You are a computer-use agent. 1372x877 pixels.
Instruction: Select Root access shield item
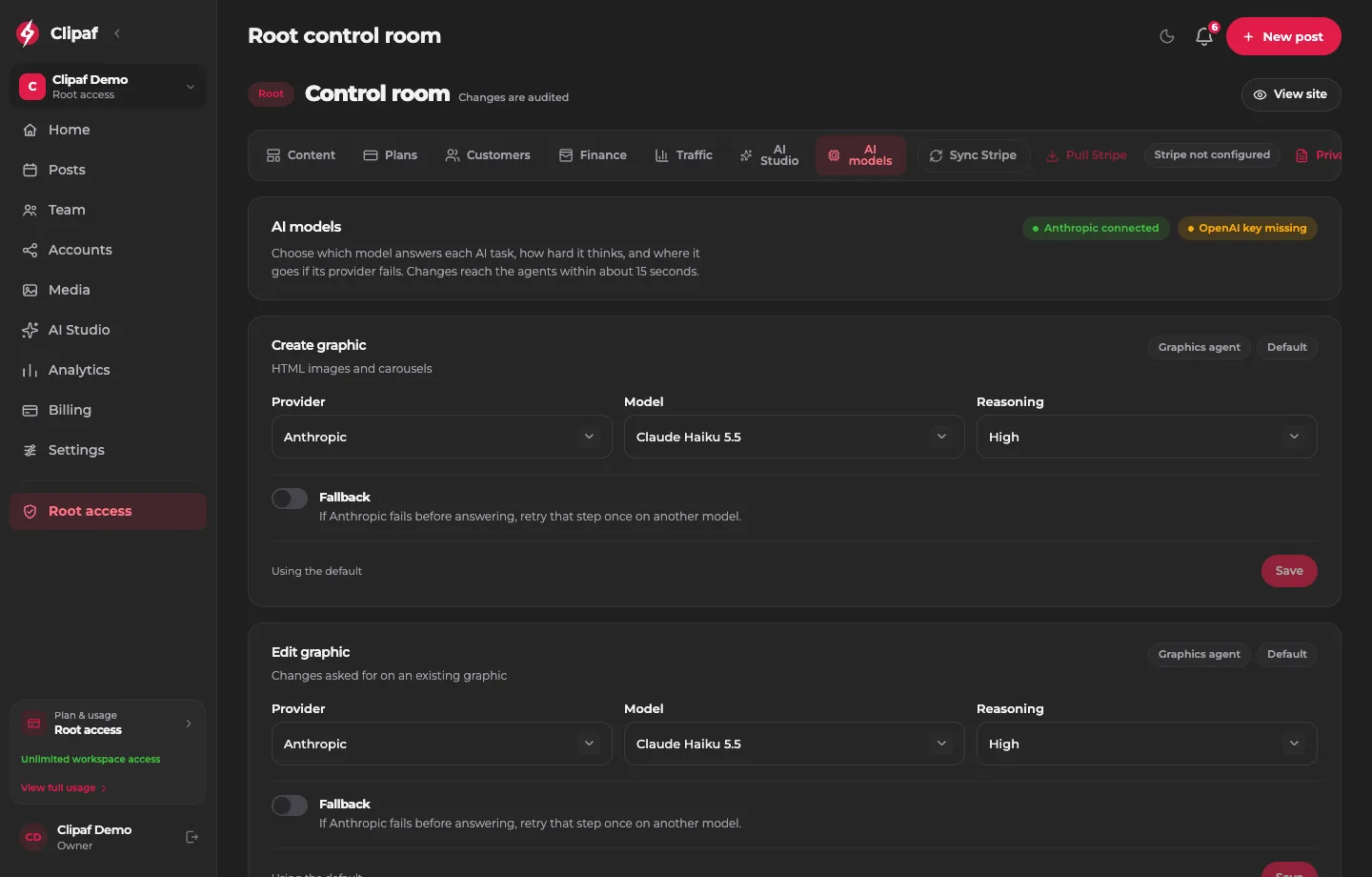click(108, 511)
